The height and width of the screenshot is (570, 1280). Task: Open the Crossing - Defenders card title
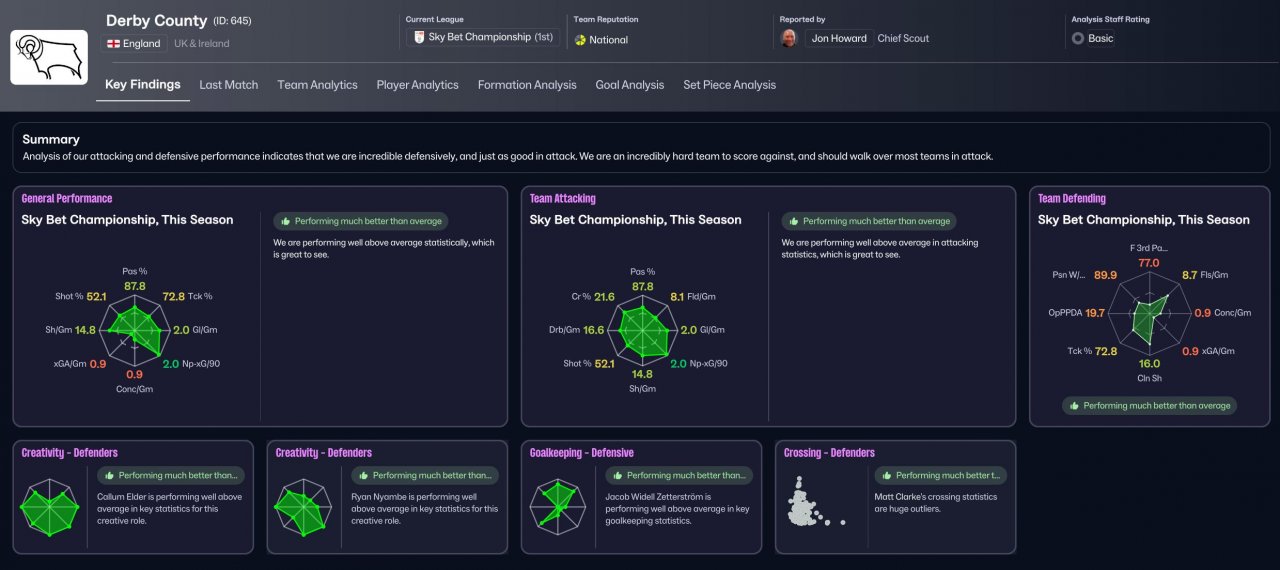click(x=829, y=453)
